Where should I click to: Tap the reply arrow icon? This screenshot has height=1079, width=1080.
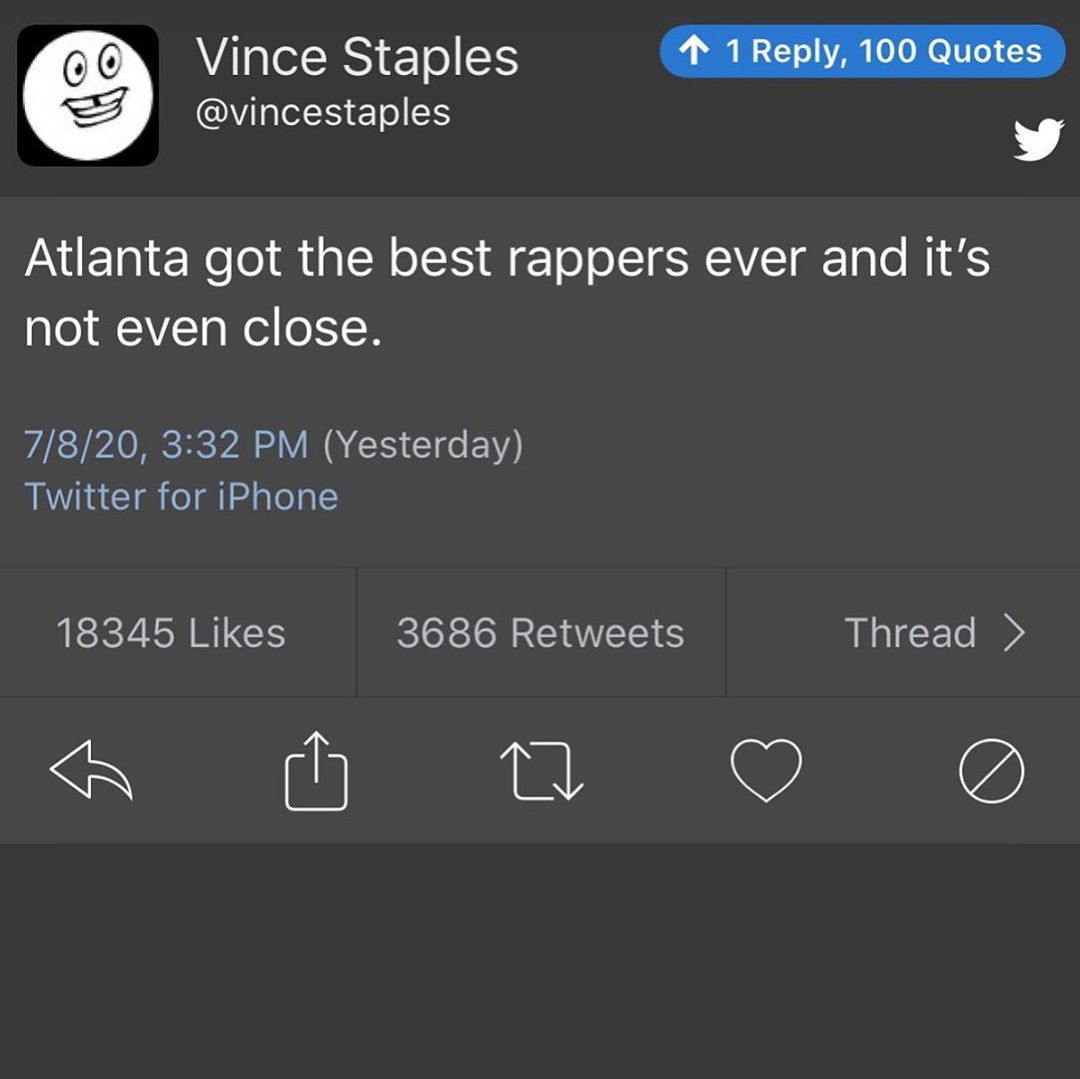[91, 770]
